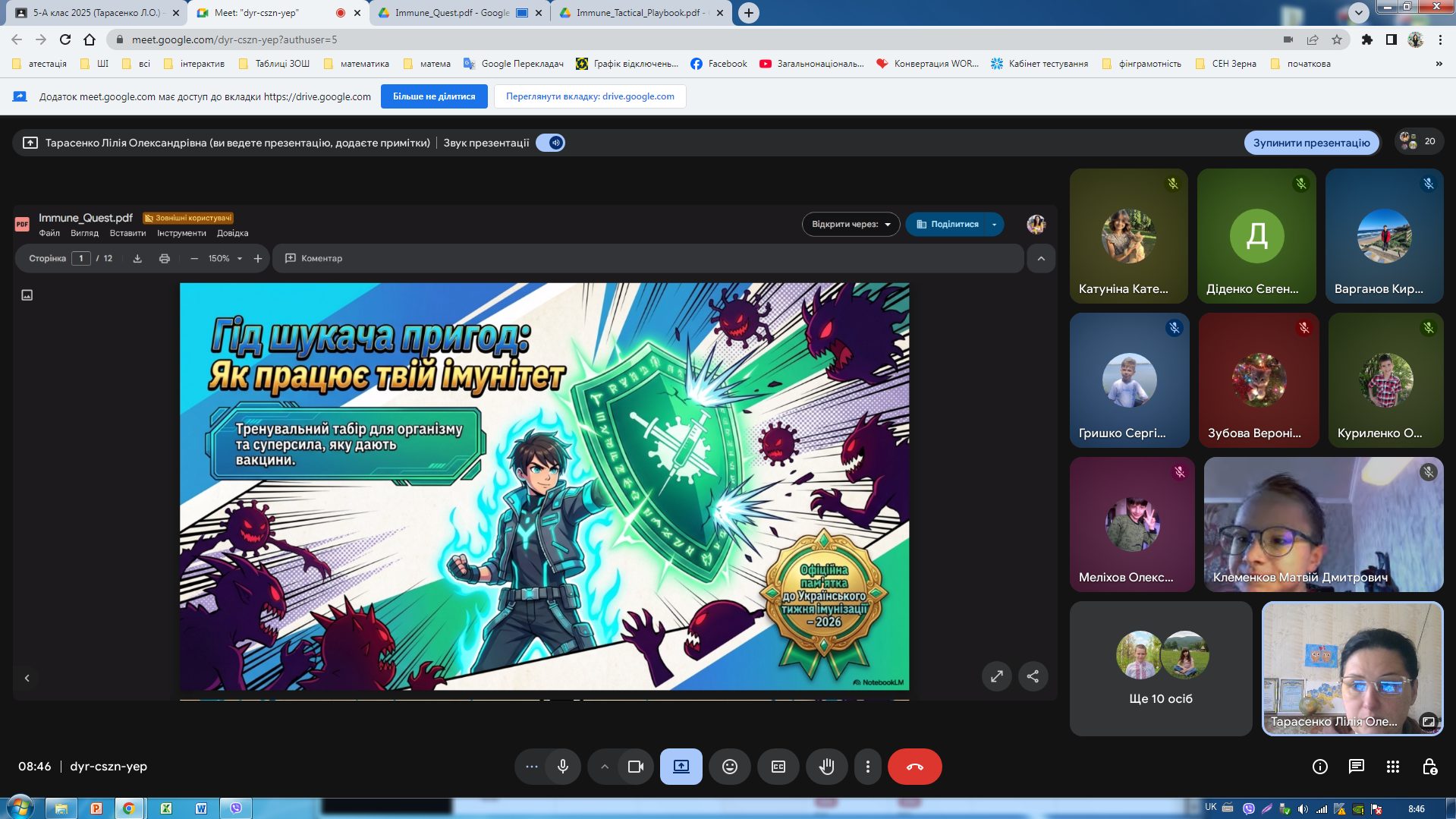Turn the camera on or off
This screenshot has width=1456, height=819.
click(x=635, y=767)
